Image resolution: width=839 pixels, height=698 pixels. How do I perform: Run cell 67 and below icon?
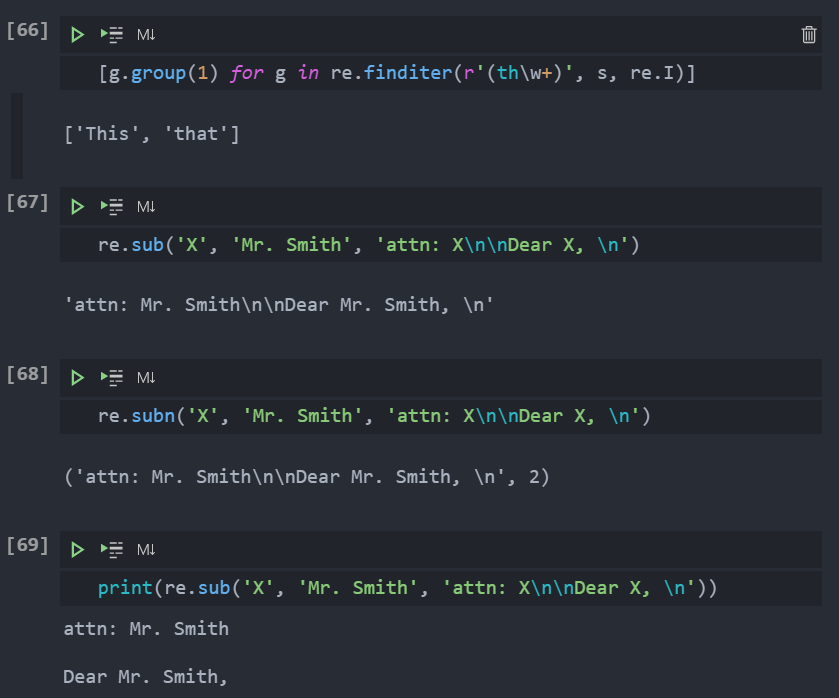tap(111, 207)
